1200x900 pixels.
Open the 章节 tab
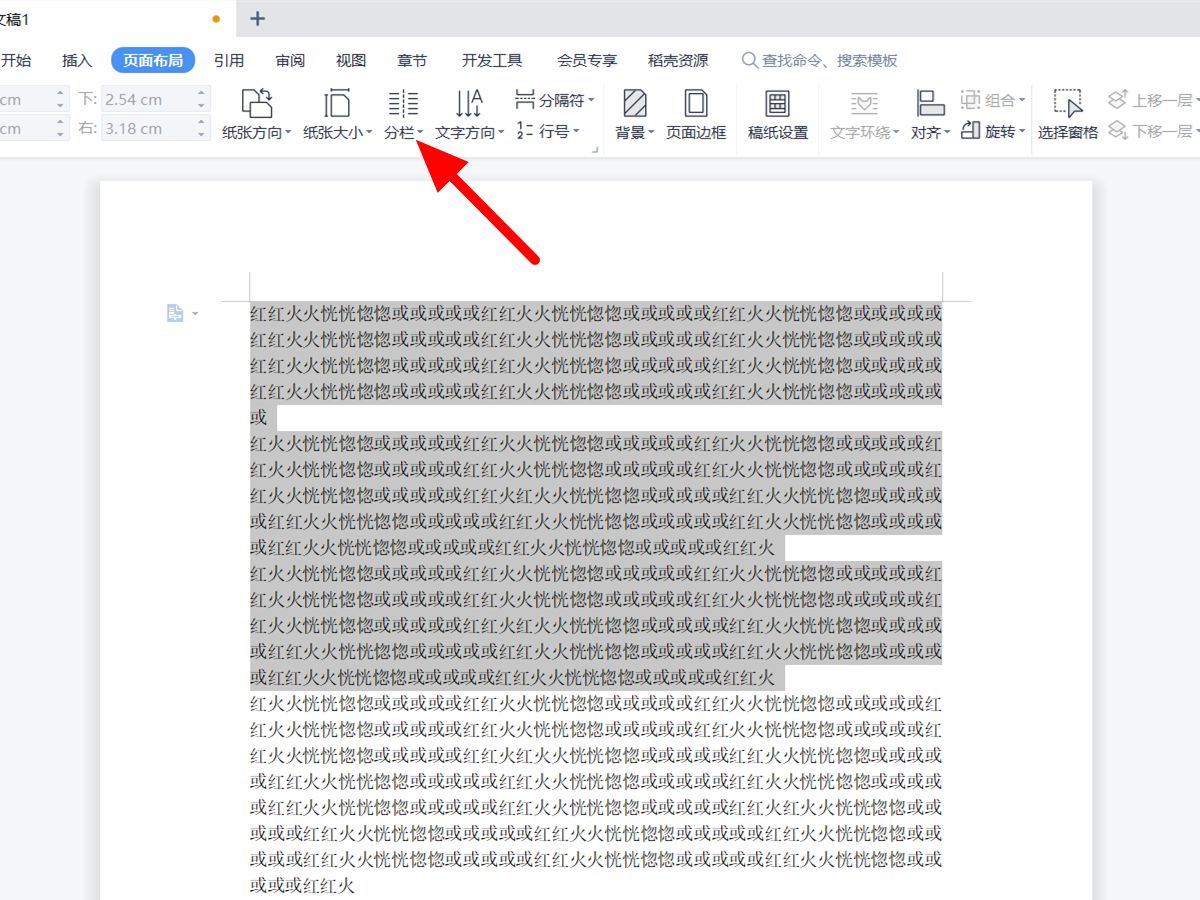[412, 61]
